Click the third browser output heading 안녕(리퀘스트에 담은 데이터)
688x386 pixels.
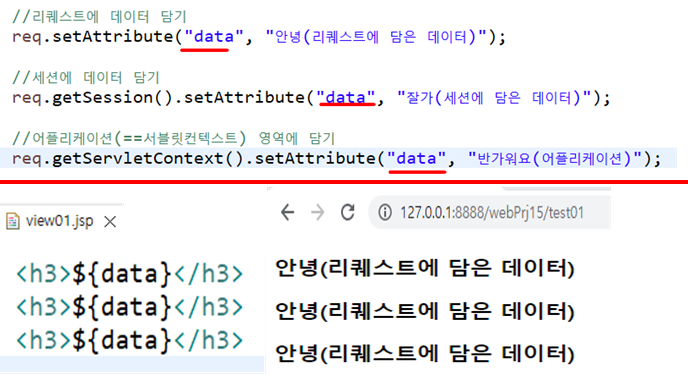425,354
